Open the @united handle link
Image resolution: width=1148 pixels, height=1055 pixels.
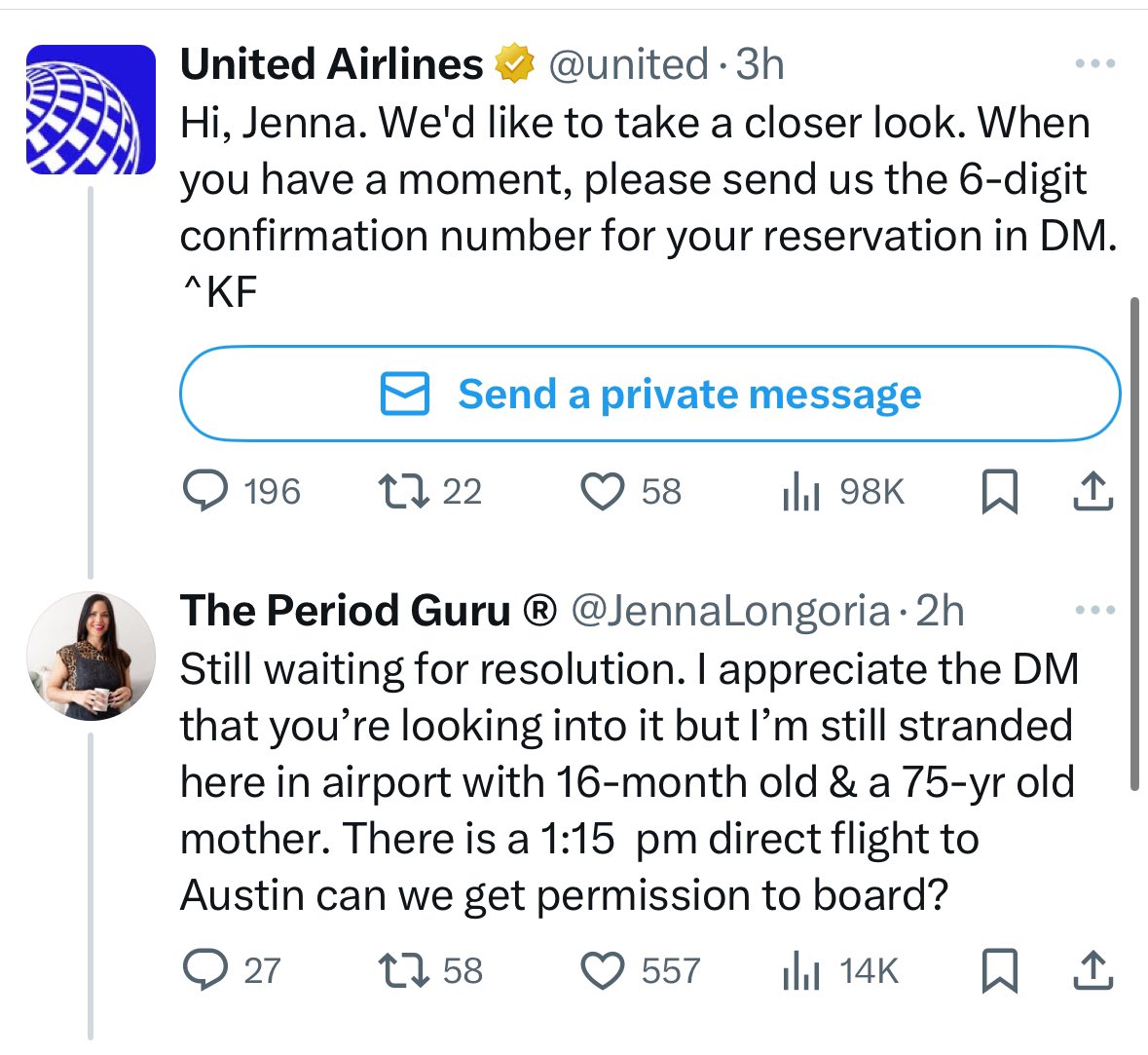(628, 64)
